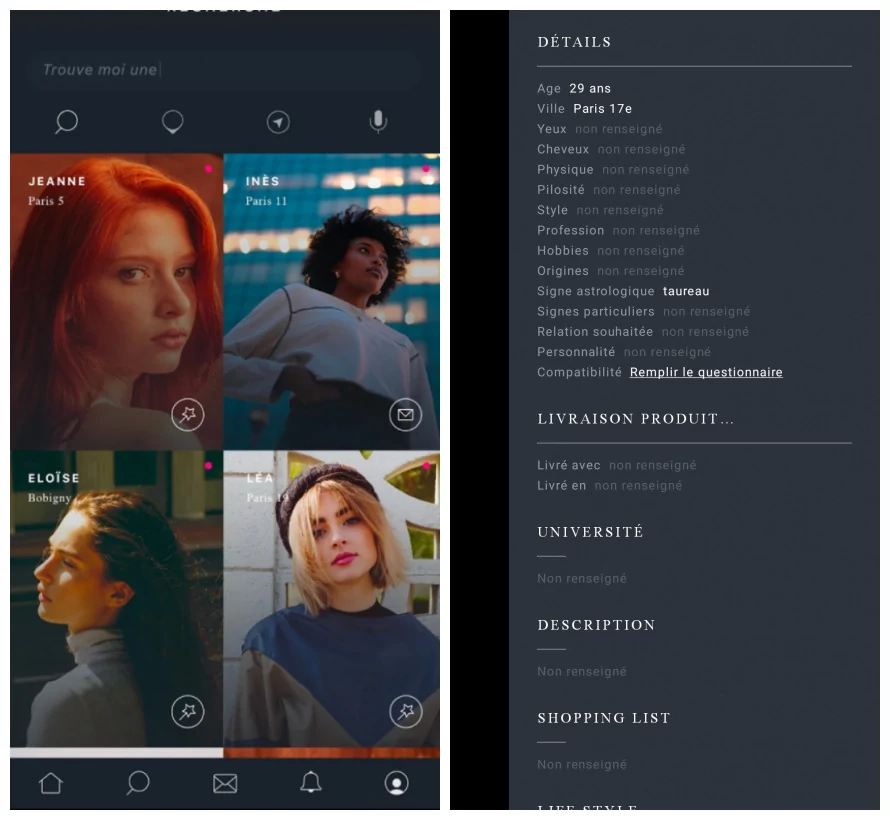Click the 'LIVRAISON PRODUIT...' section heading
The width and height of the screenshot is (890, 820).
click(636, 419)
